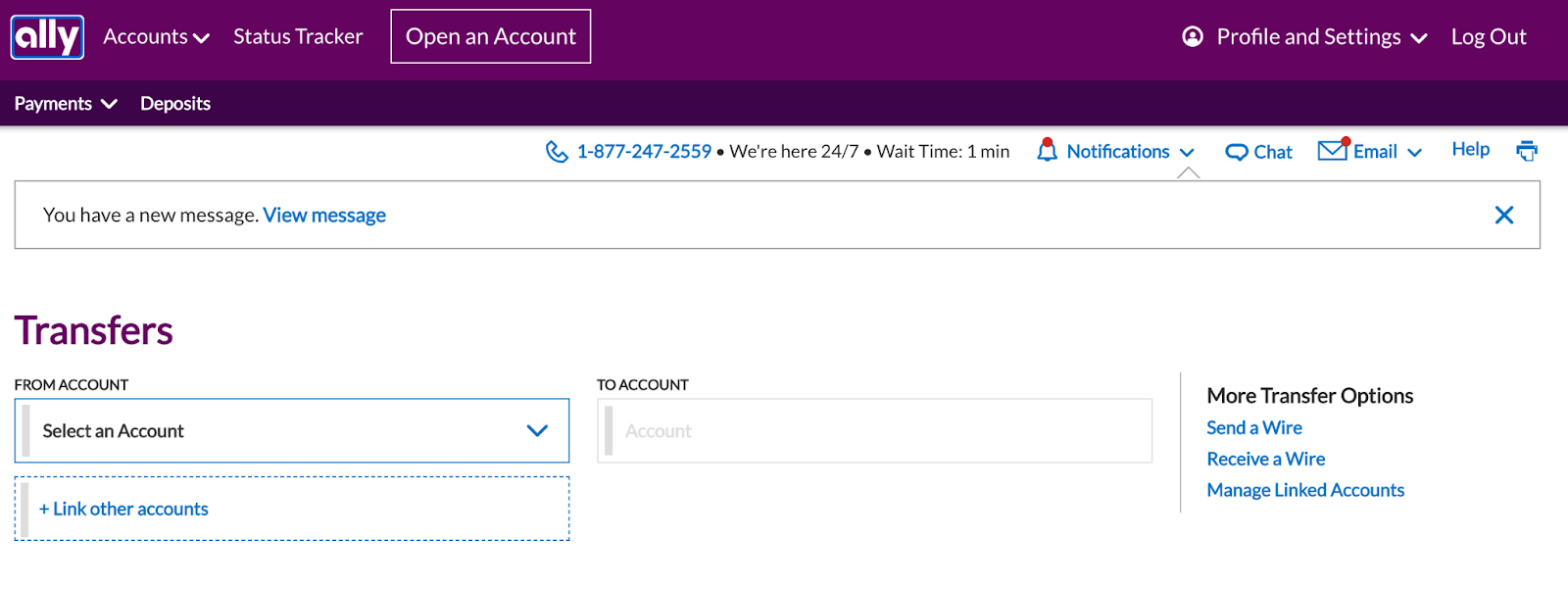
Task: Open Manage Linked Accounts
Action: [x=1304, y=490]
